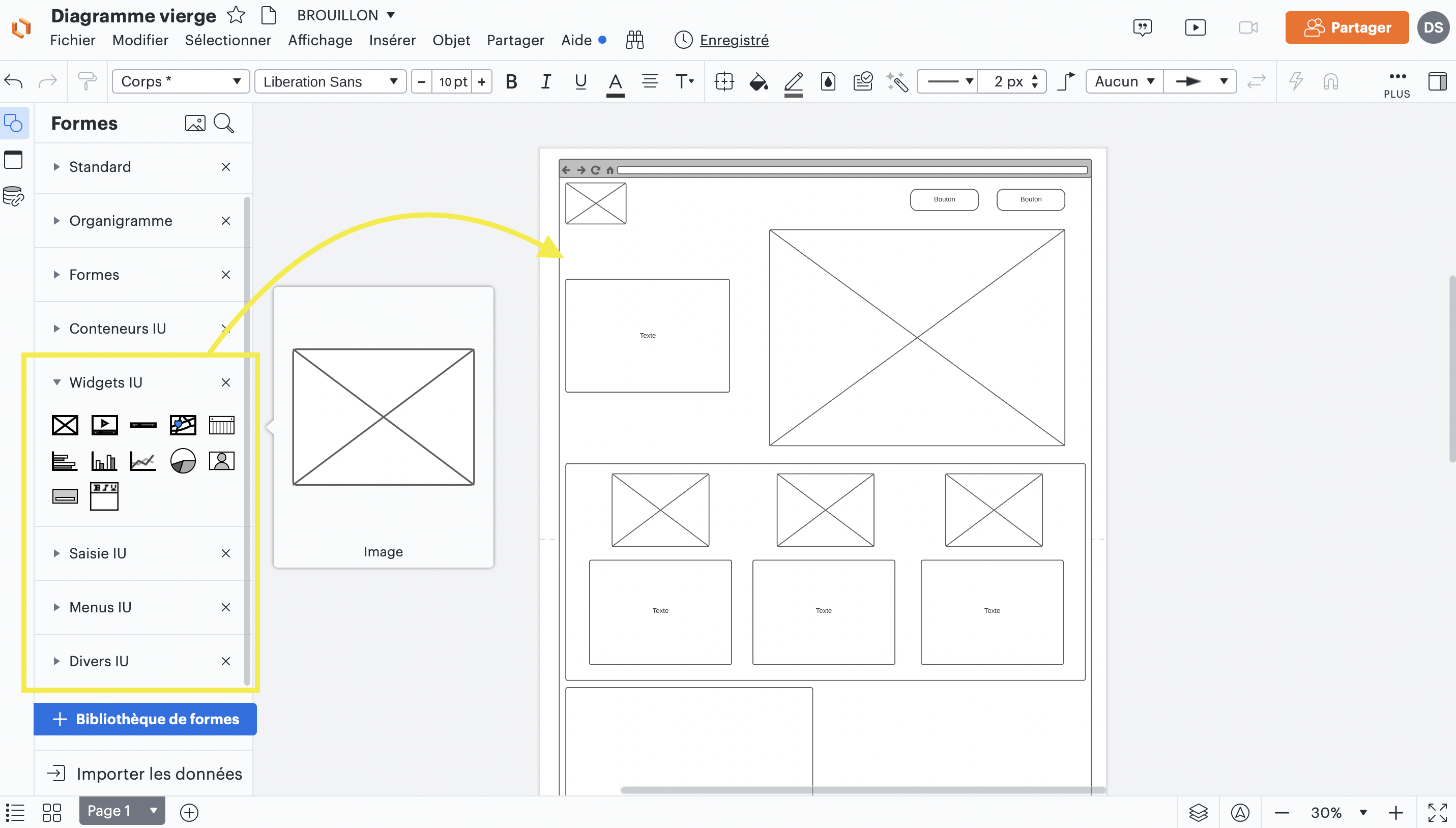
Task: Open the Sélectionner menu
Action: 227,40
